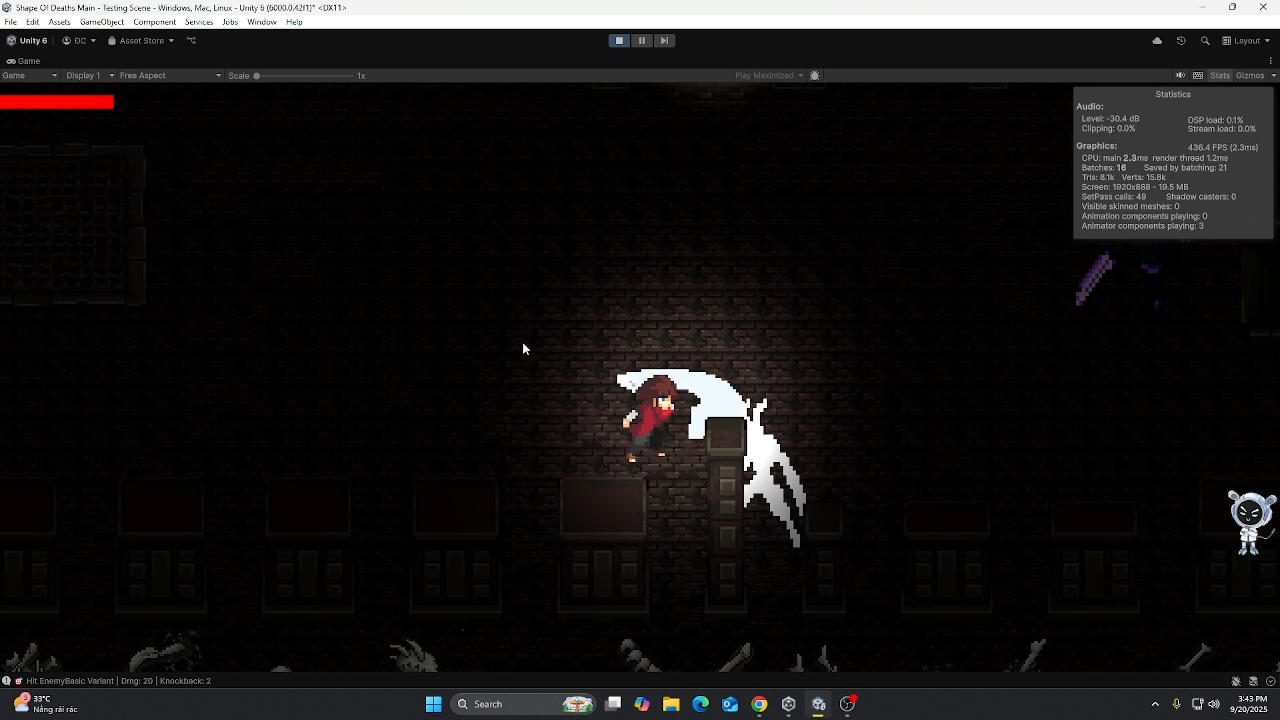Open the File menu
1280x720 pixels.
(10, 22)
